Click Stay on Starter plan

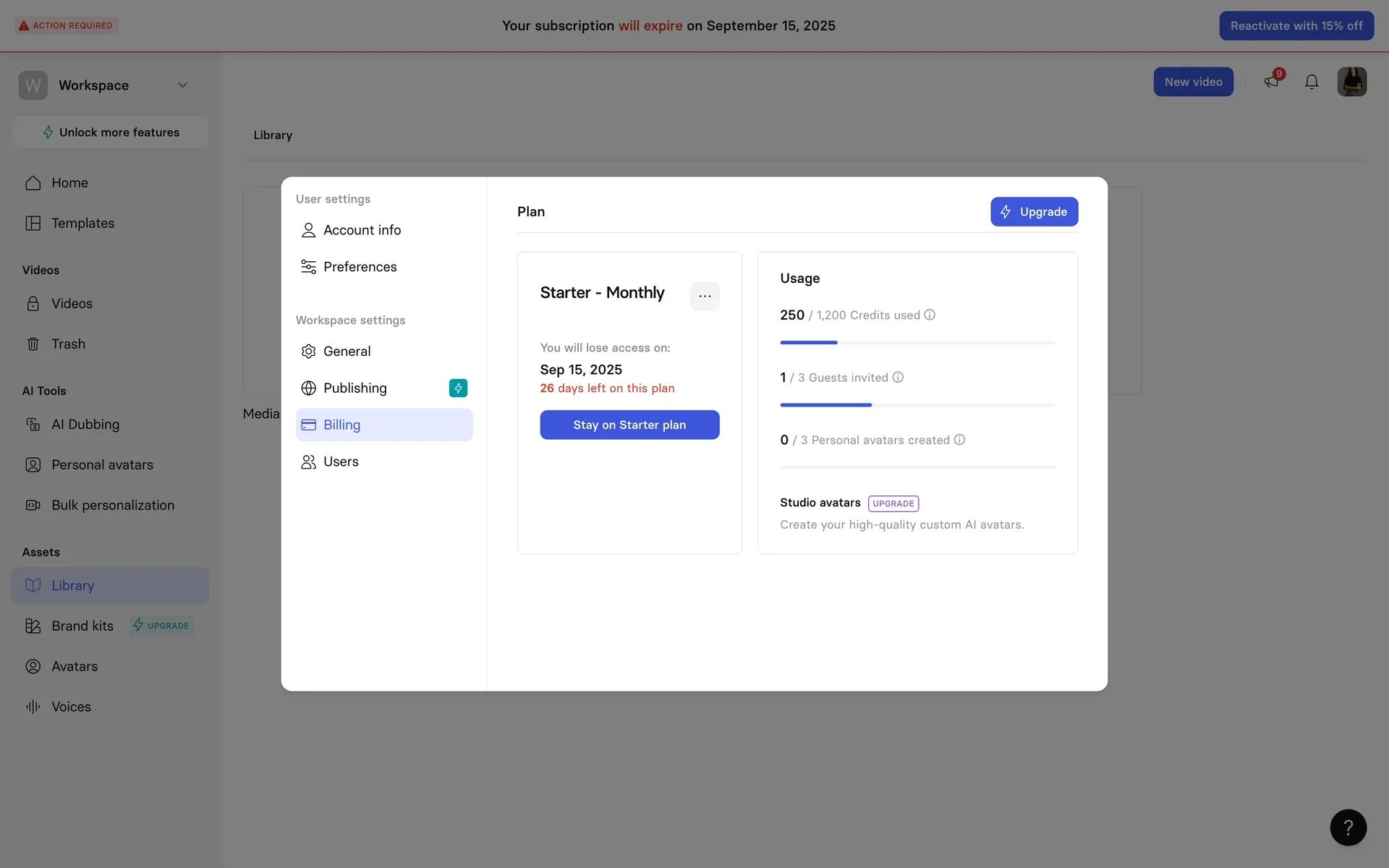(629, 425)
